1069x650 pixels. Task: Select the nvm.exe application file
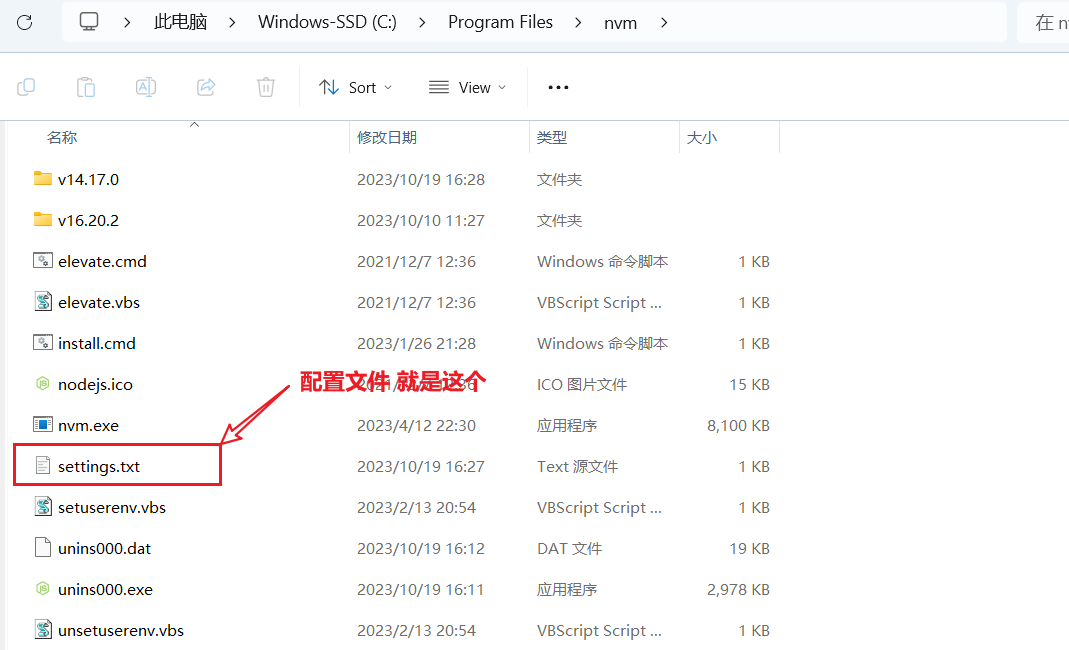(88, 425)
